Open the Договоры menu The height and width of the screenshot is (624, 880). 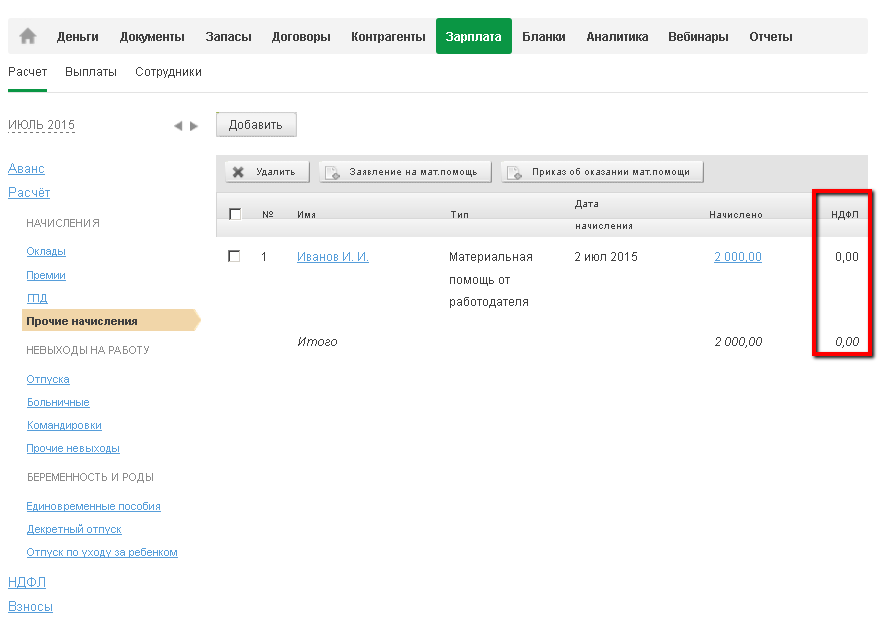(x=301, y=36)
